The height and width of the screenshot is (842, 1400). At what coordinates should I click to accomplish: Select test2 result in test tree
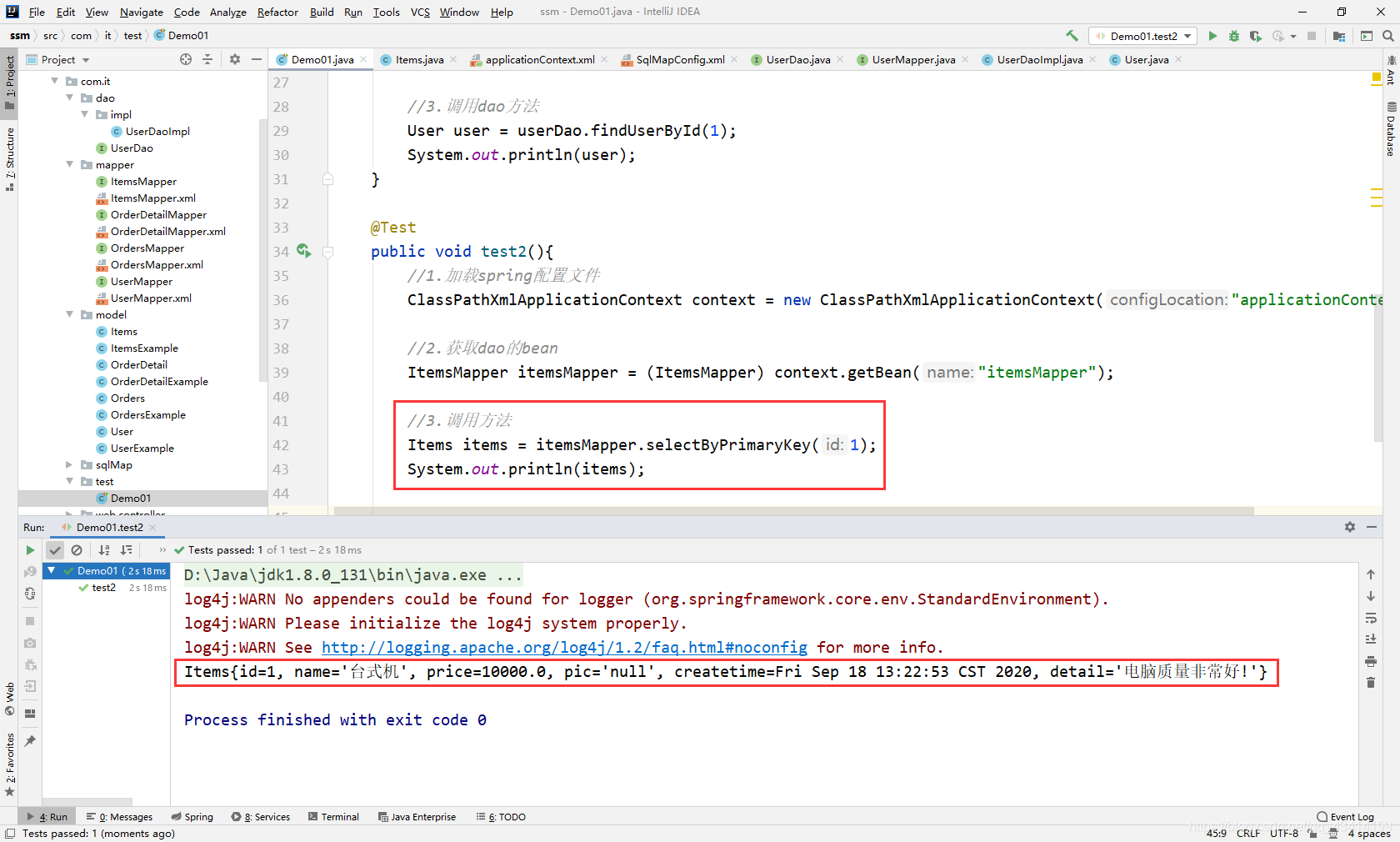coord(103,588)
